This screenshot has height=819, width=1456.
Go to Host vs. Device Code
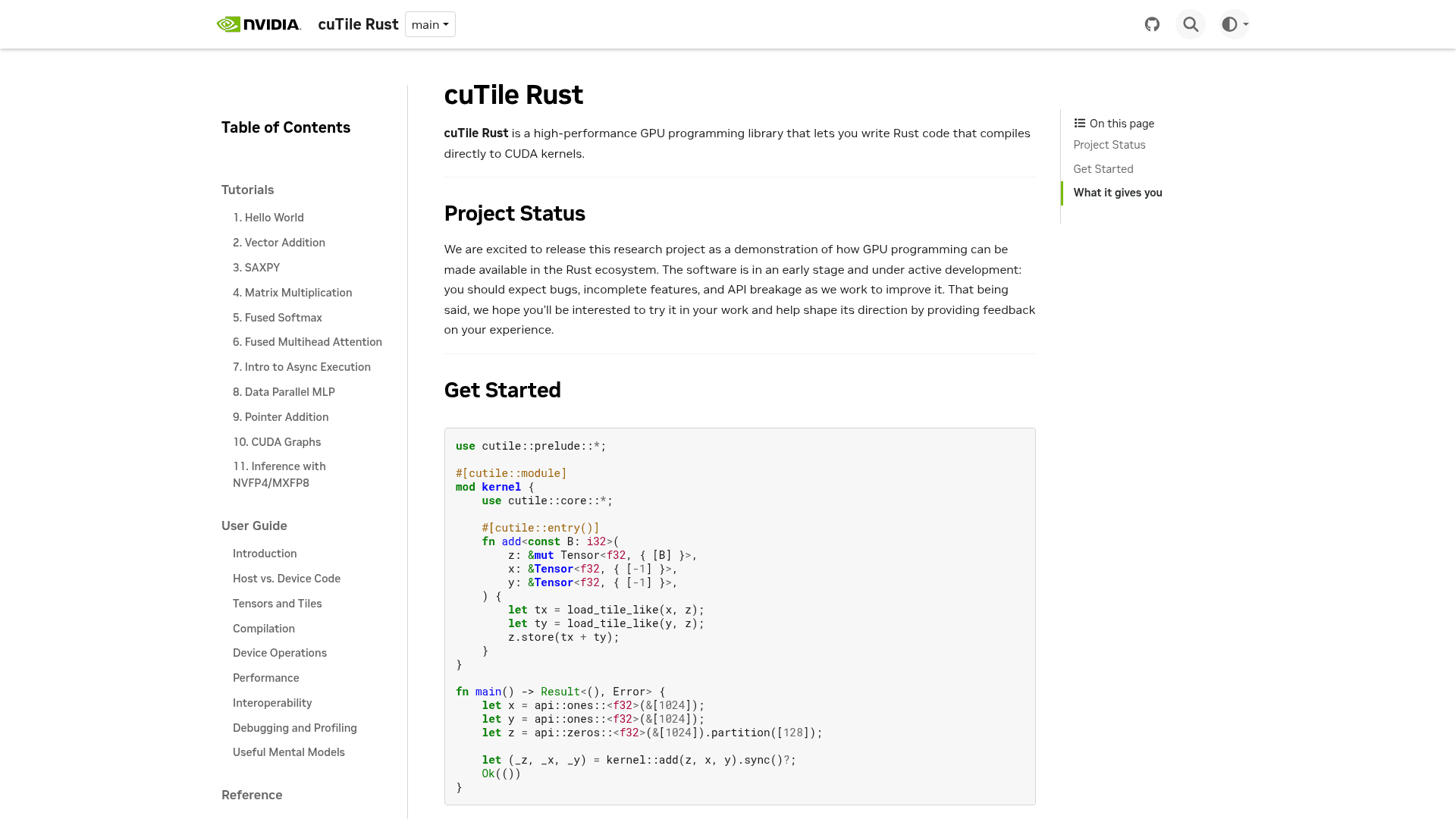click(287, 579)
